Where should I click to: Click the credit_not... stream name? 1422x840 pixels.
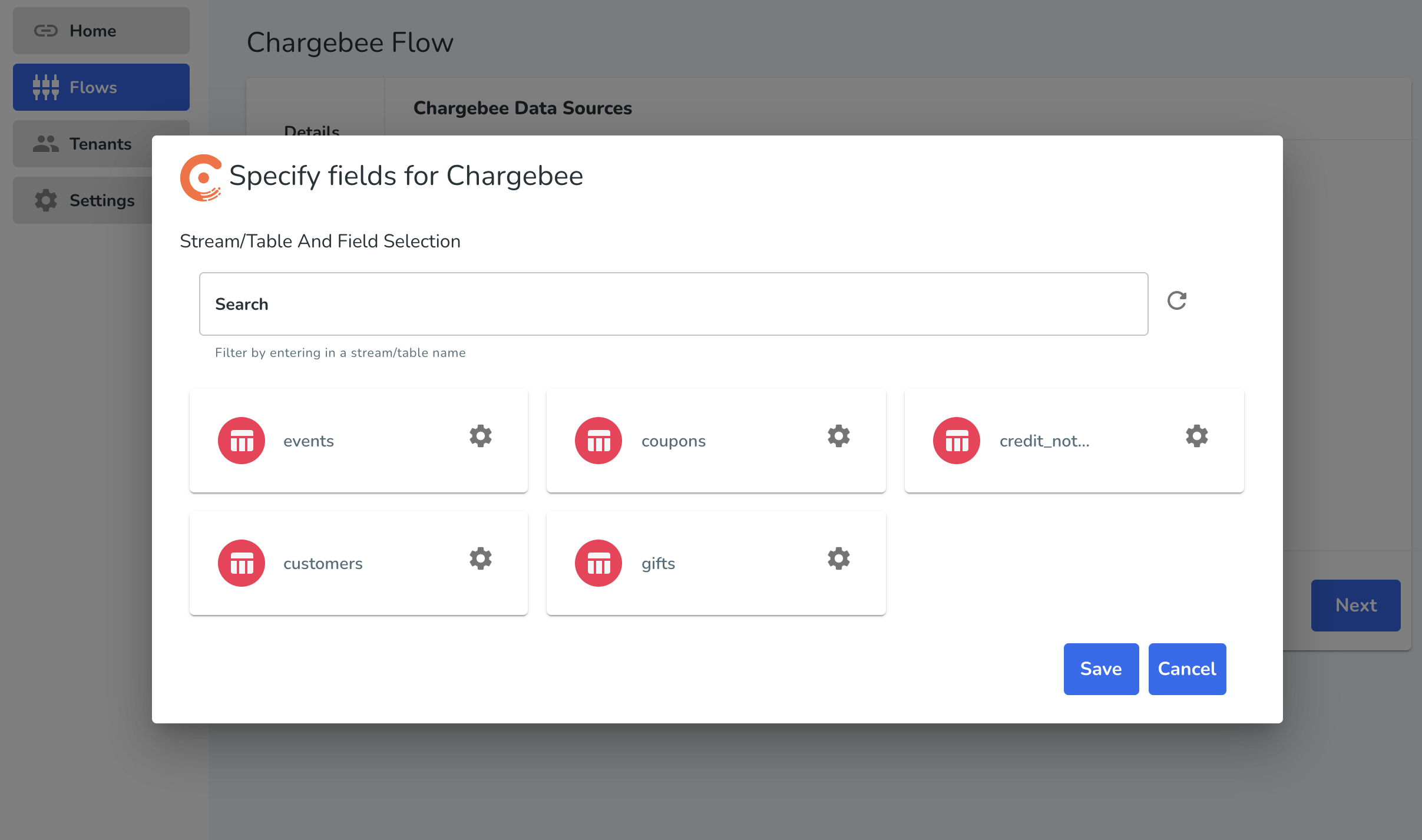1044,441
